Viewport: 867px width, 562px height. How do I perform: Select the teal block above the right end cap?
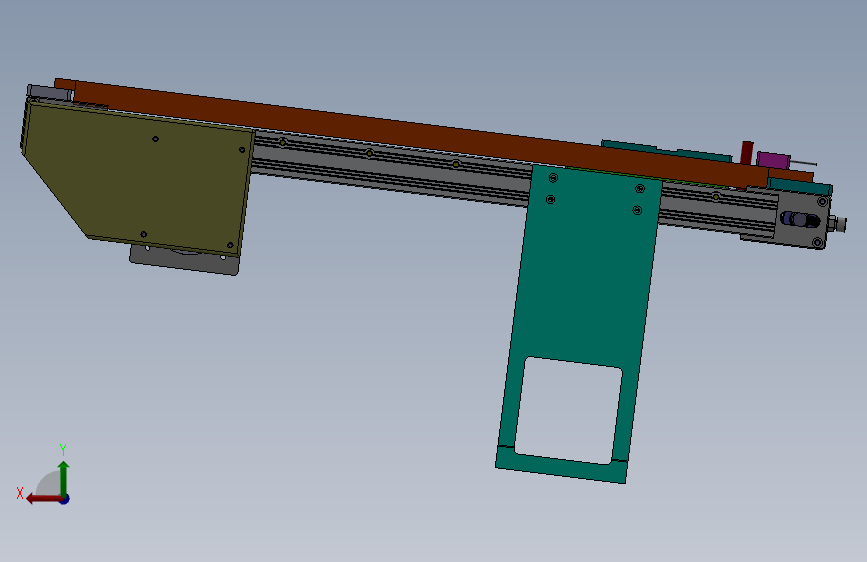coord(800,186)
